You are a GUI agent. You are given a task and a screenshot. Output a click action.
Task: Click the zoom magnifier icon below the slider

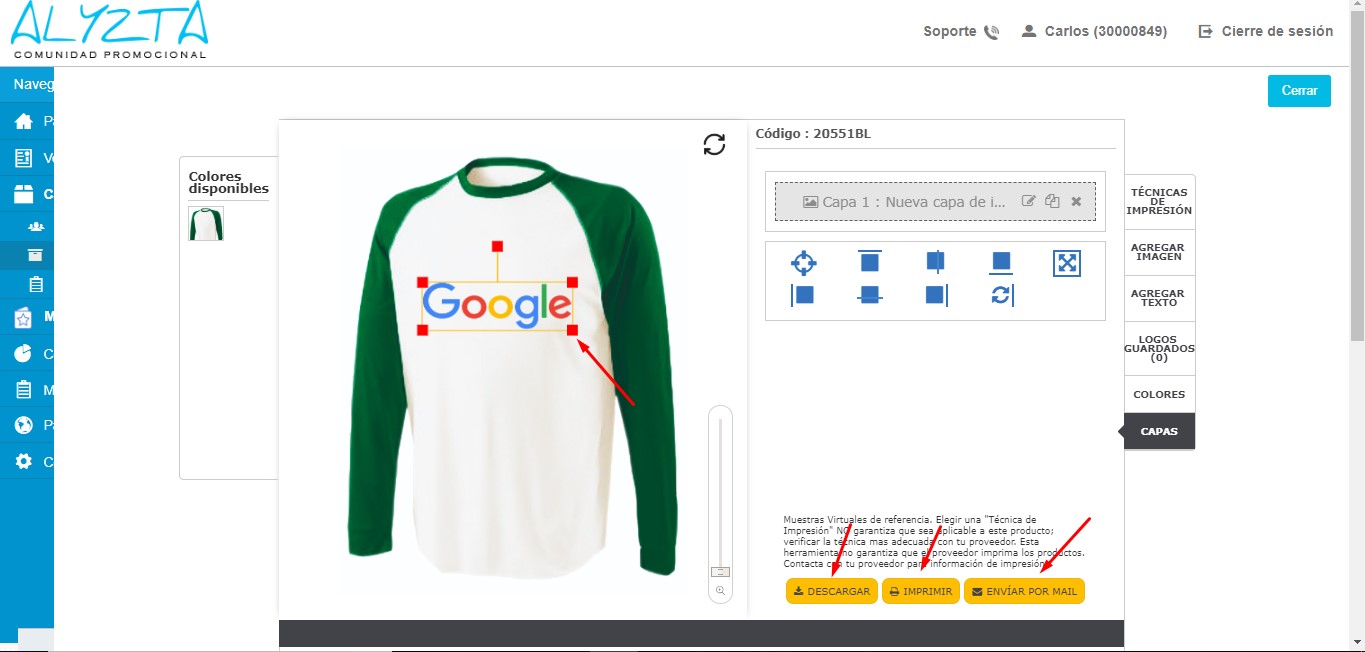719,591
